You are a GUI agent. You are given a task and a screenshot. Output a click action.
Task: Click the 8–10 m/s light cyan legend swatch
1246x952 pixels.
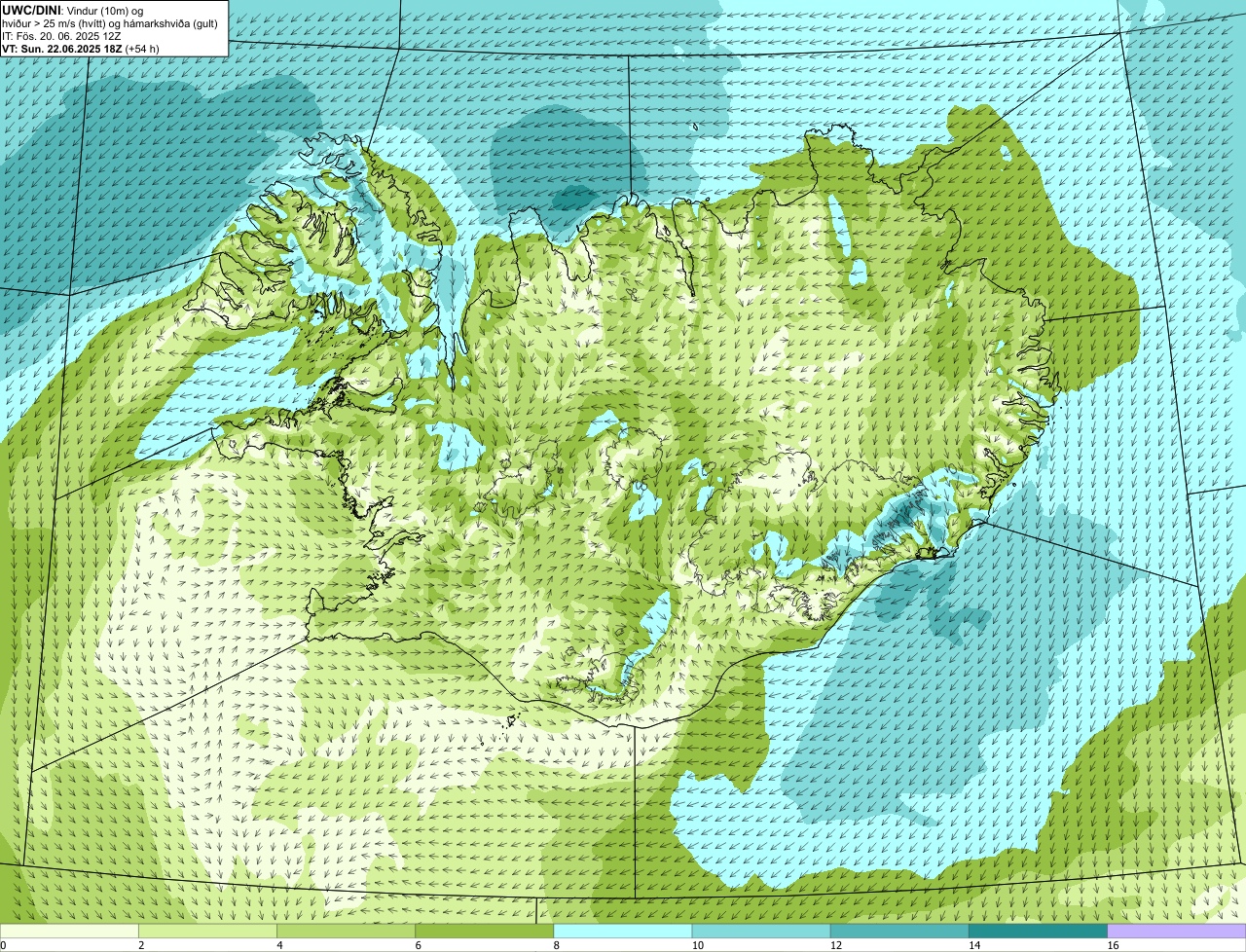[623, 931]
